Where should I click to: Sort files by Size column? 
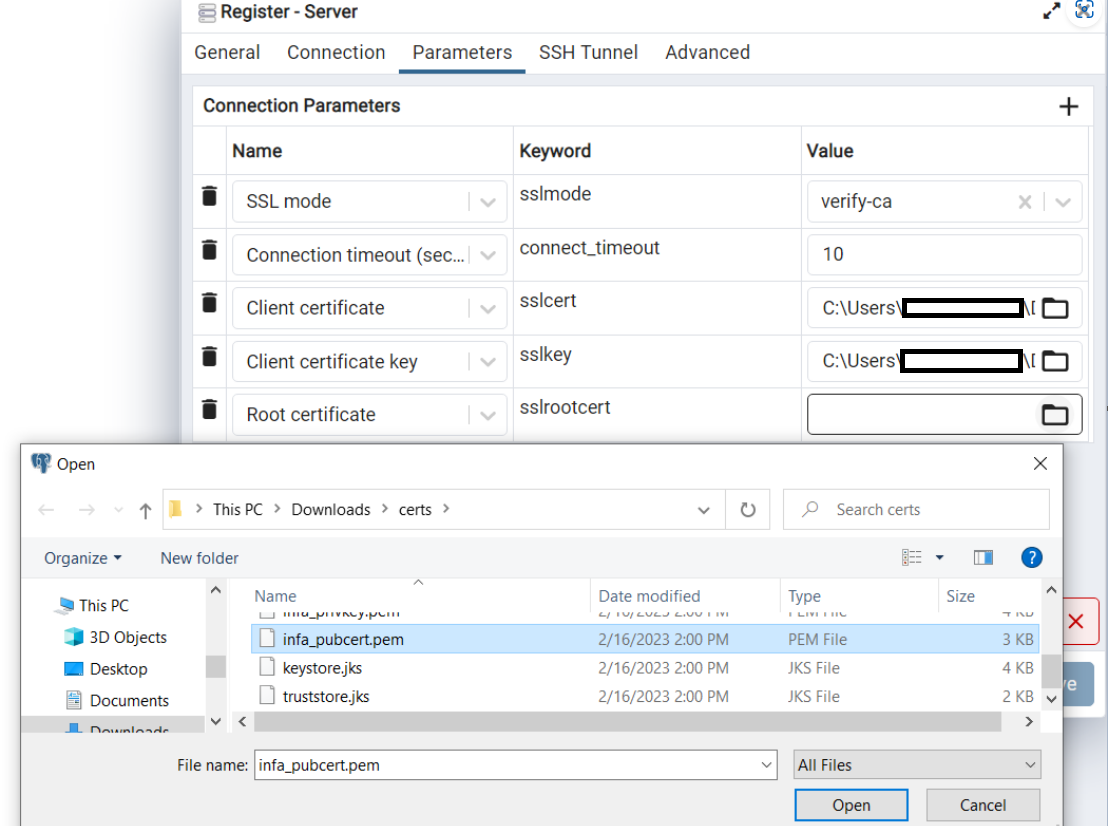tap(960, 596)
